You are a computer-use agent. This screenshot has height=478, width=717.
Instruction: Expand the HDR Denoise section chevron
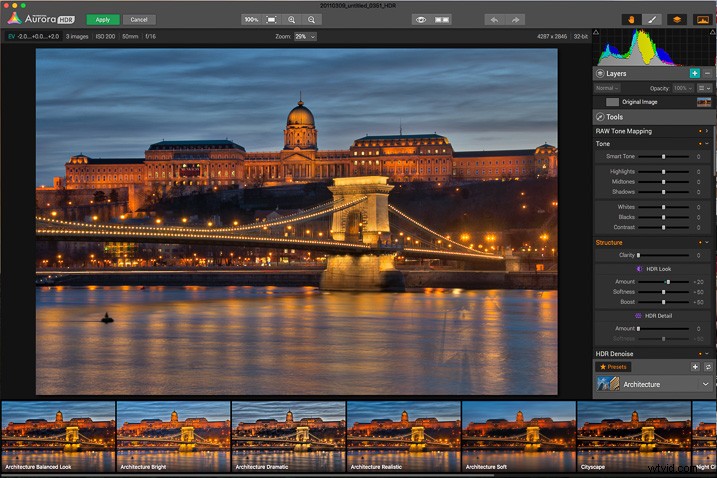[x=707, y=354]
